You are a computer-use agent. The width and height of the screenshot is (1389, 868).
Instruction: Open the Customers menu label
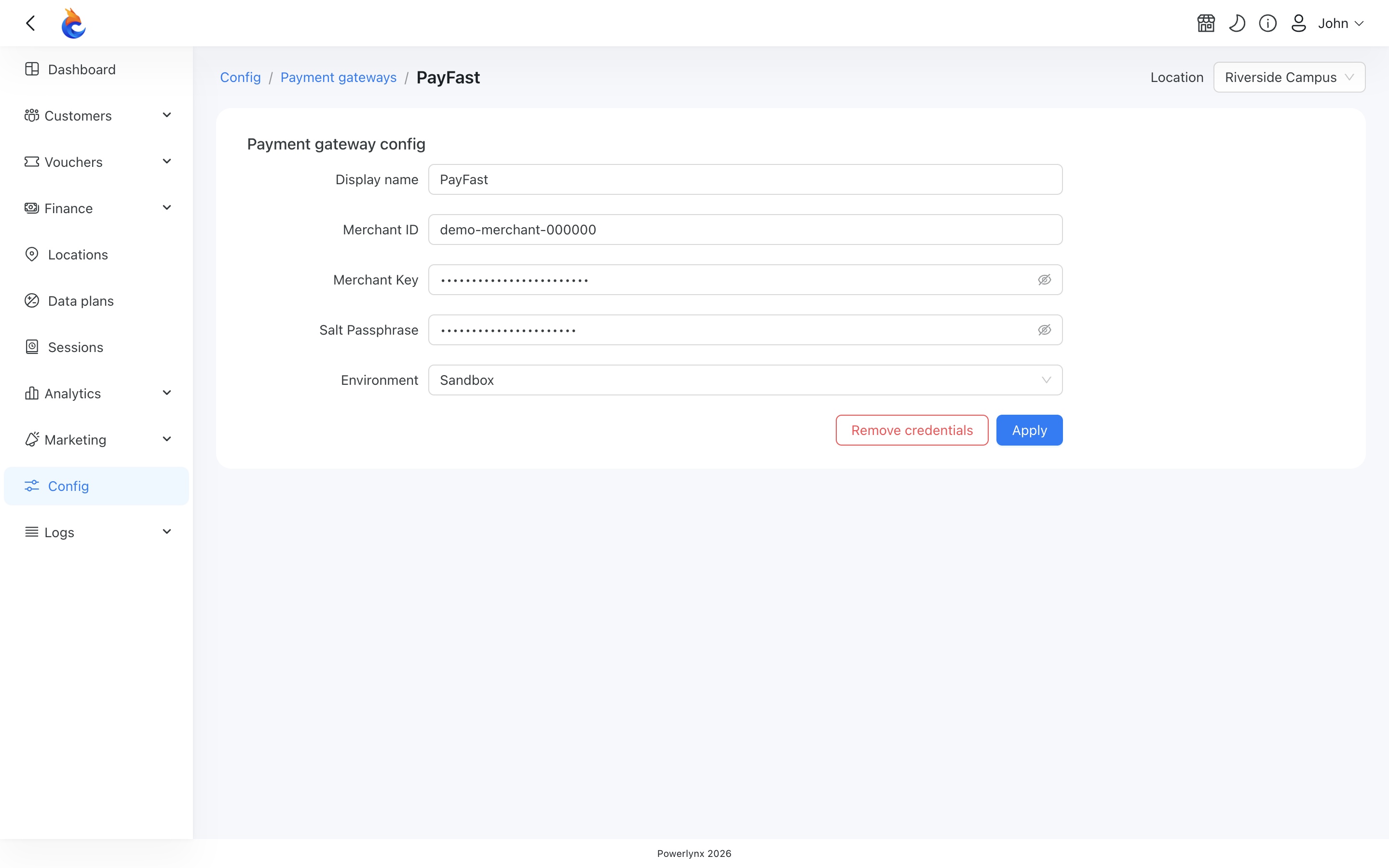78,116
